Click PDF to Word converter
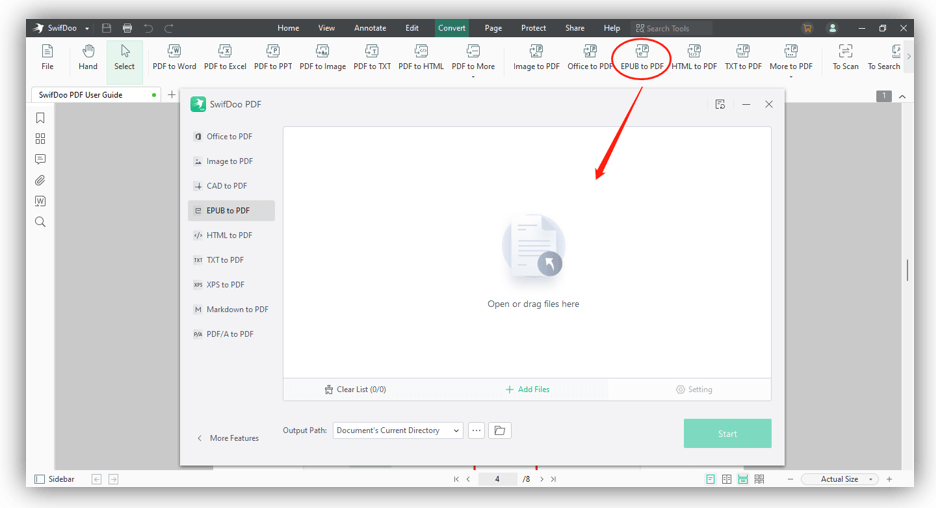Image resolution: width=936 pixels, height=508 pixels. 174,57
